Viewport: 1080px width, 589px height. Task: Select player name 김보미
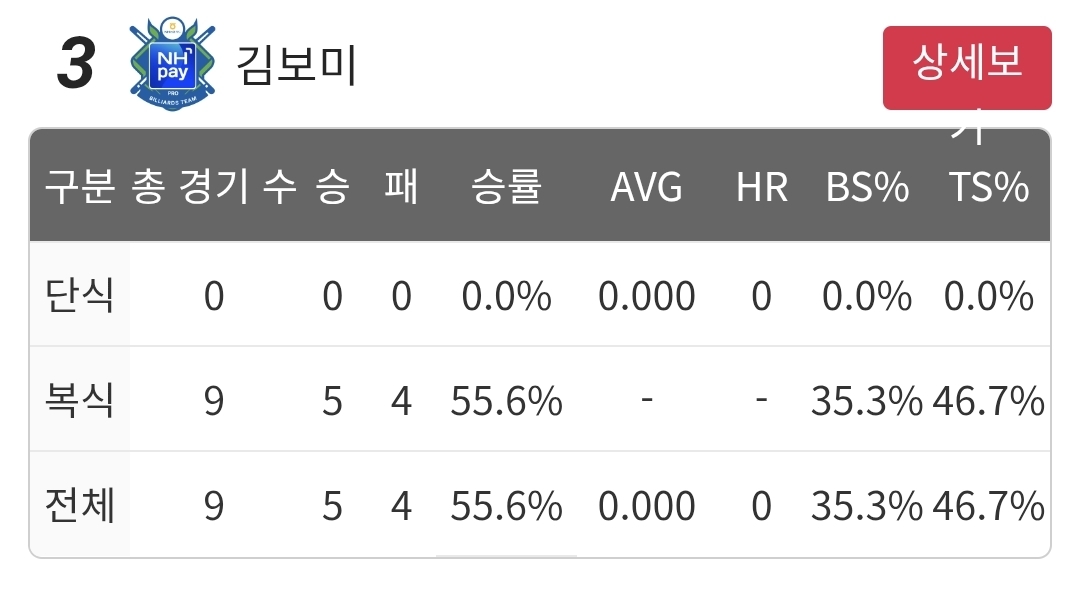(296, 65)
